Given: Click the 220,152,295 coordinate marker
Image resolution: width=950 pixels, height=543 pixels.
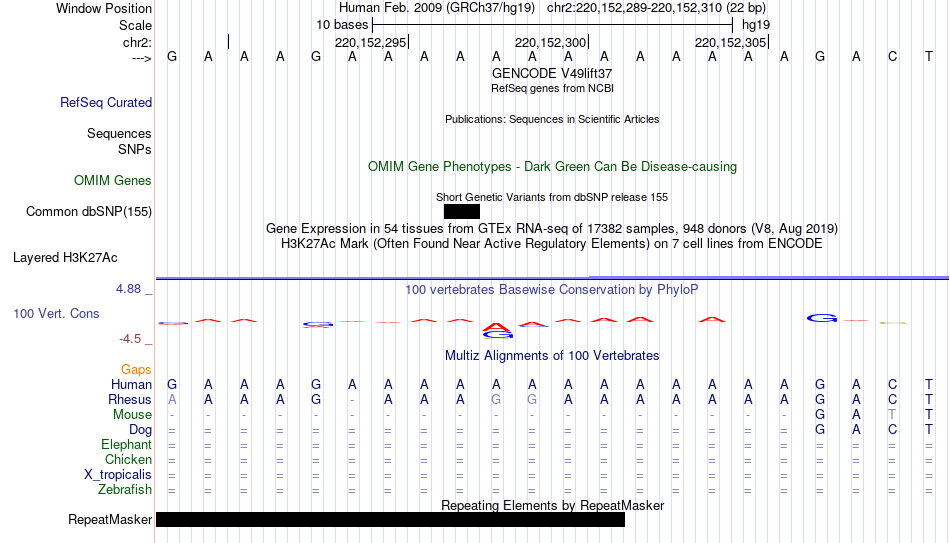Looking at the screenshot, I should coord(371,42).
